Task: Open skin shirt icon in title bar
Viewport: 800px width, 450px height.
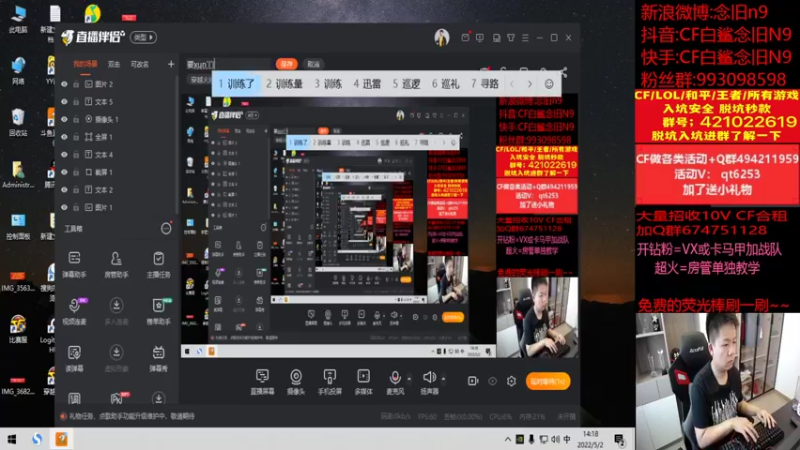Action: 511,38
